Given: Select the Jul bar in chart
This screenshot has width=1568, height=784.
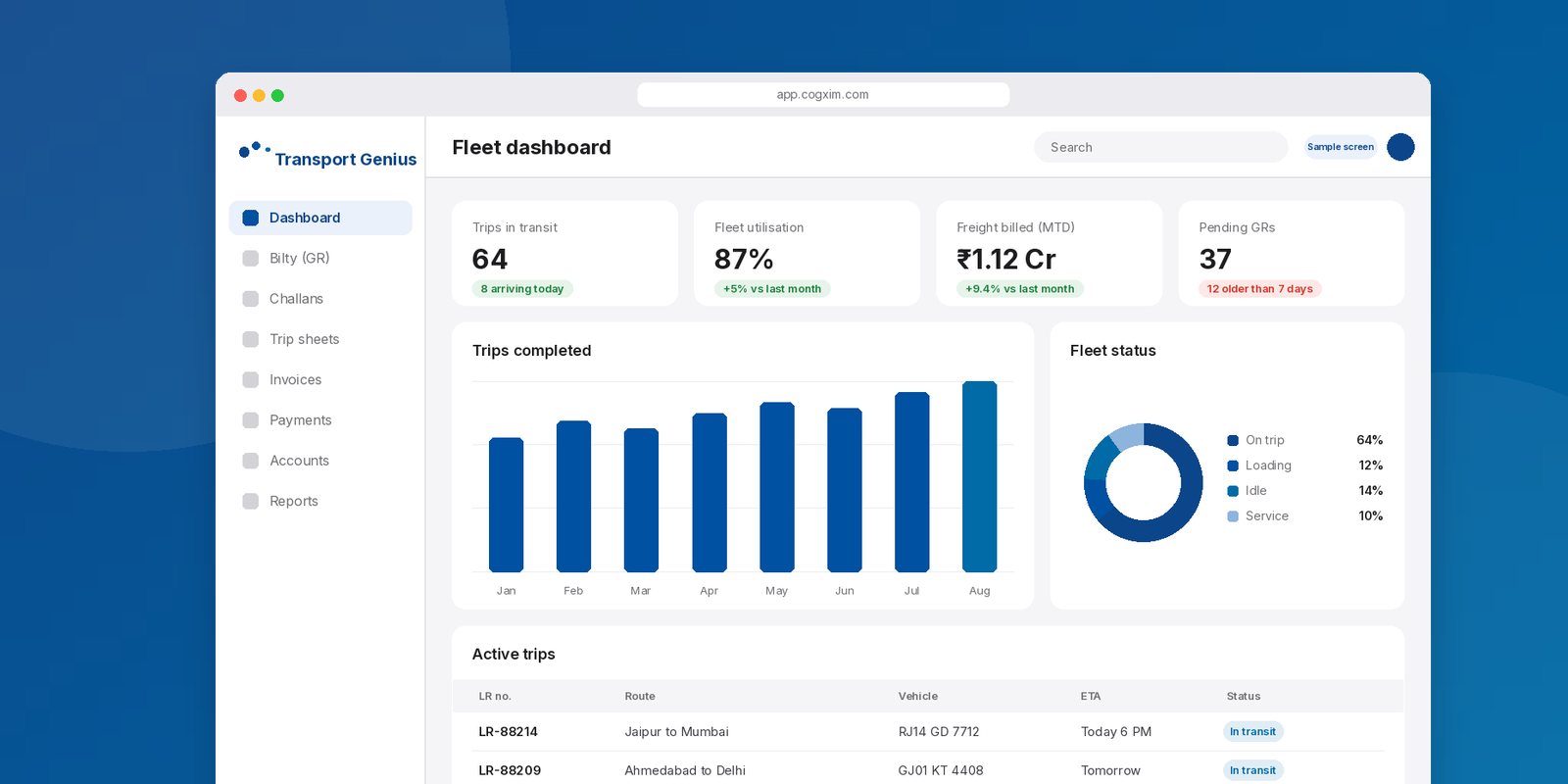Looking at the screenshot, I should [912, 482].
